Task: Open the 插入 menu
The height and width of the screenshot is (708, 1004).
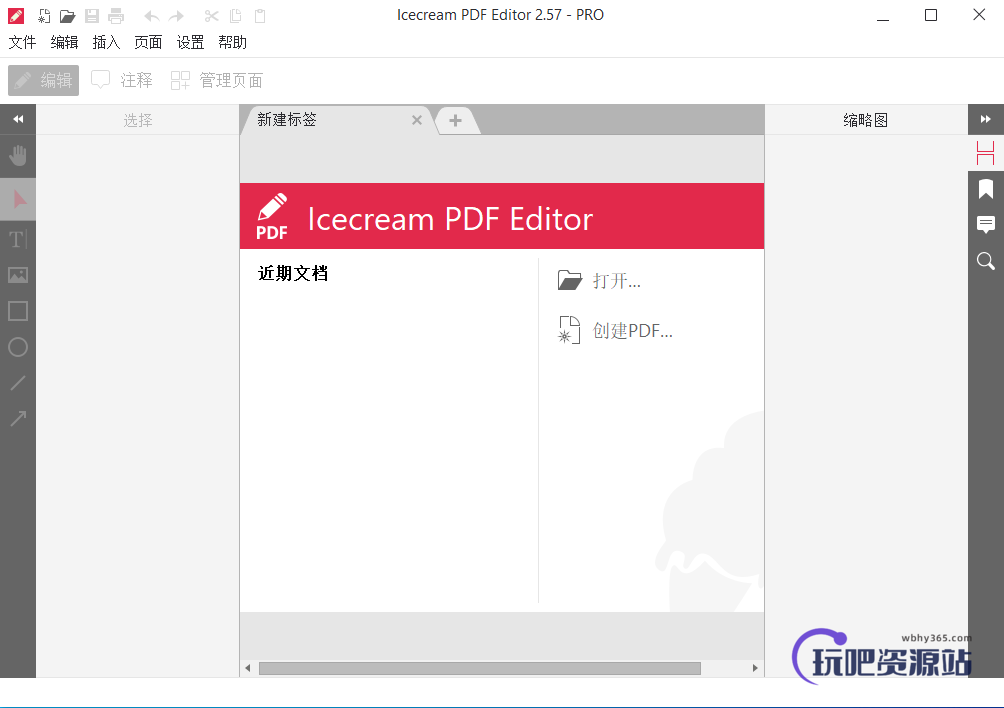Action: pyautogui.click(x=106, y=42)
